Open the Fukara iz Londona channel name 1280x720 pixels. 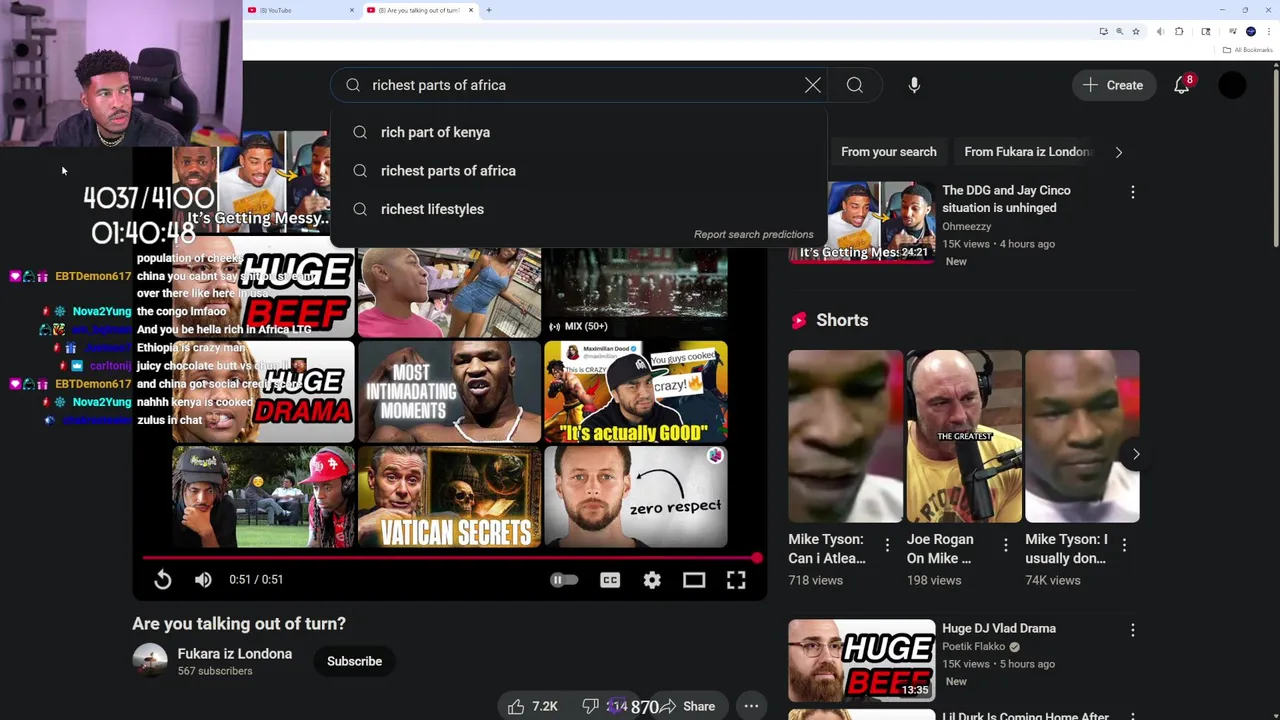(x=235, y=654)
